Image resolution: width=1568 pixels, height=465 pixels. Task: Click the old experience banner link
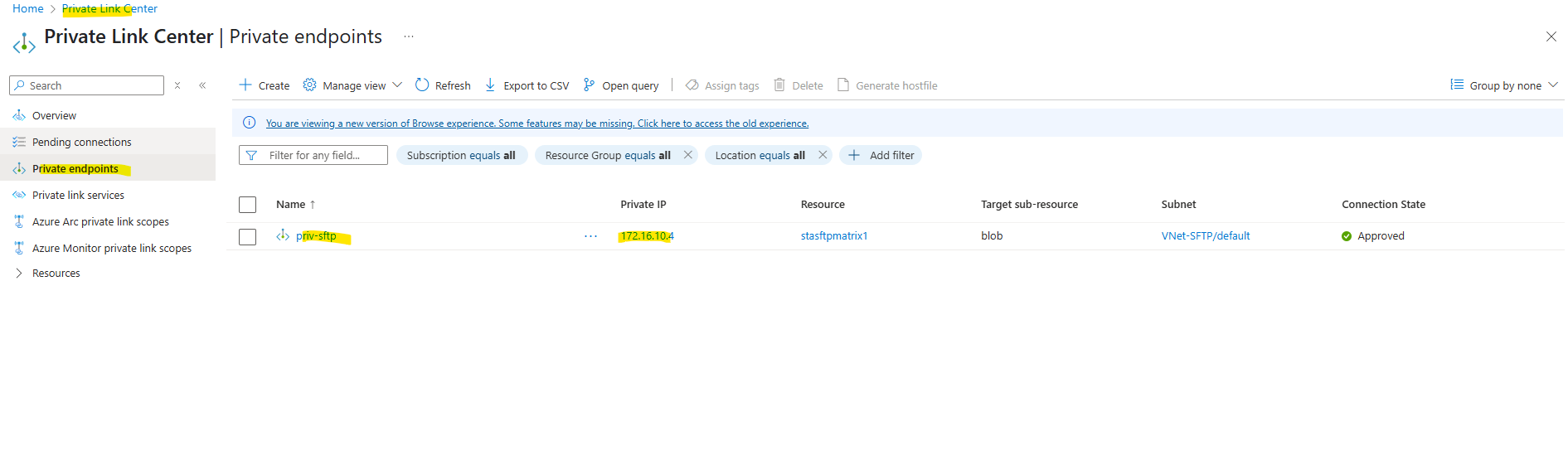tap(537, 123)
